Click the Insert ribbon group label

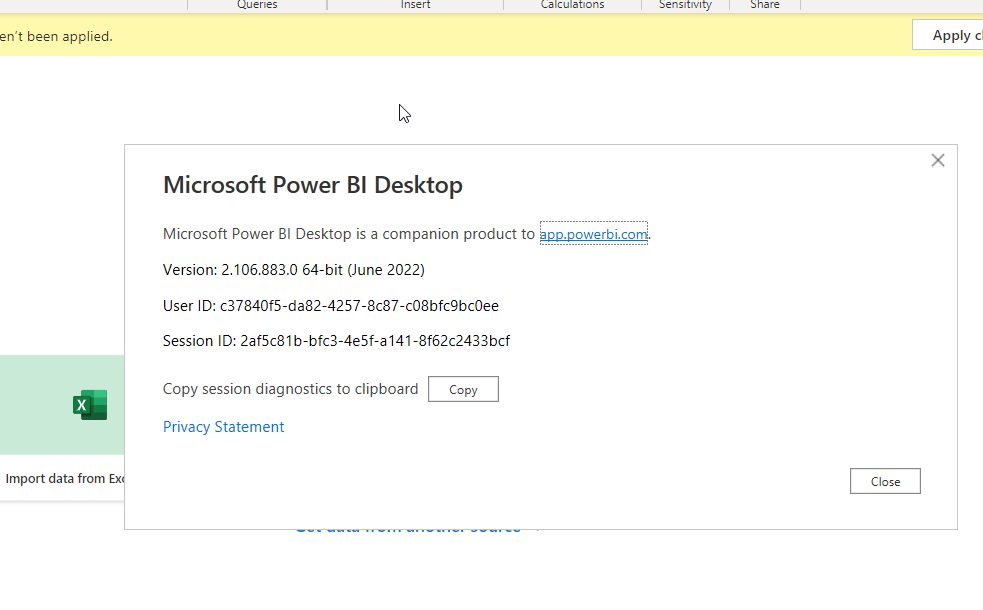pyautogui.click(x=415, y=4)
